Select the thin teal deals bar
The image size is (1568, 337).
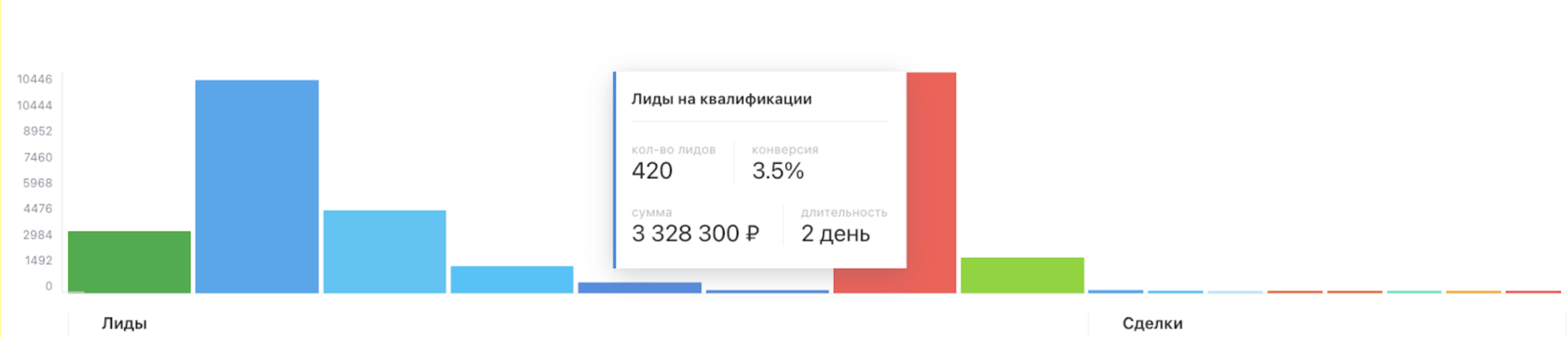tap(1414, 292)
